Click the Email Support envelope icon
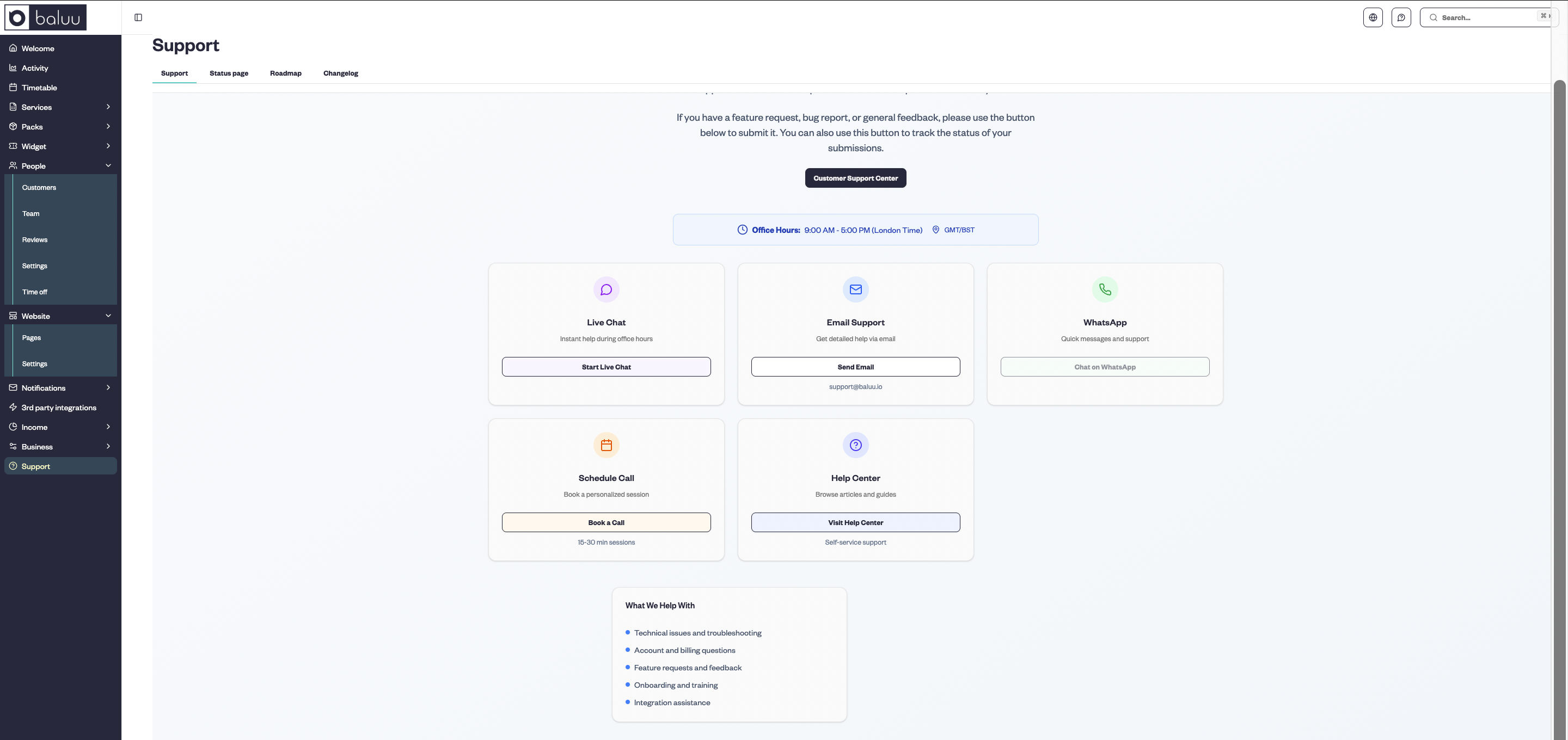 [855, 289]
